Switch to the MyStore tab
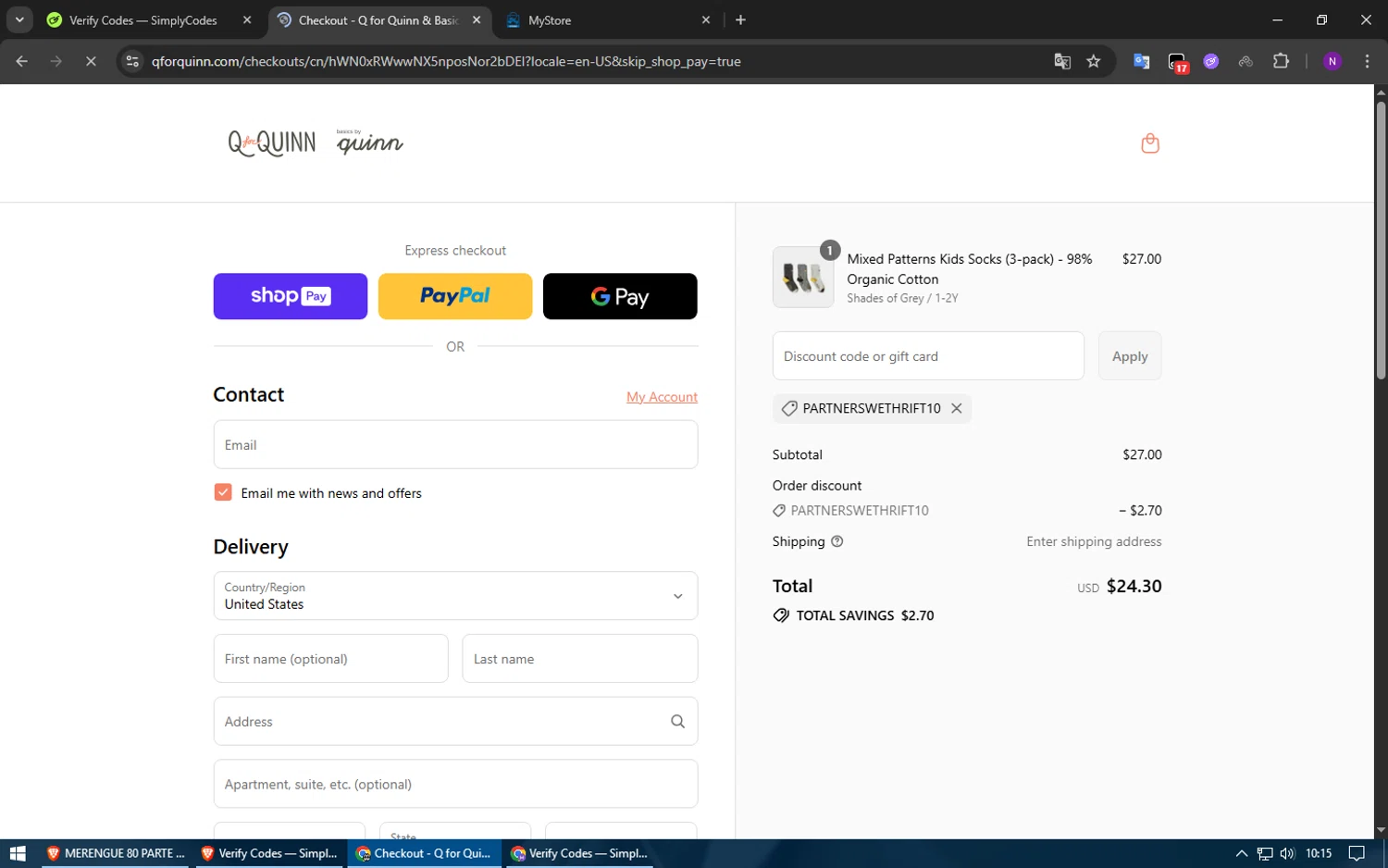Viewport: 1388px width, 868px height. point(606,19)
